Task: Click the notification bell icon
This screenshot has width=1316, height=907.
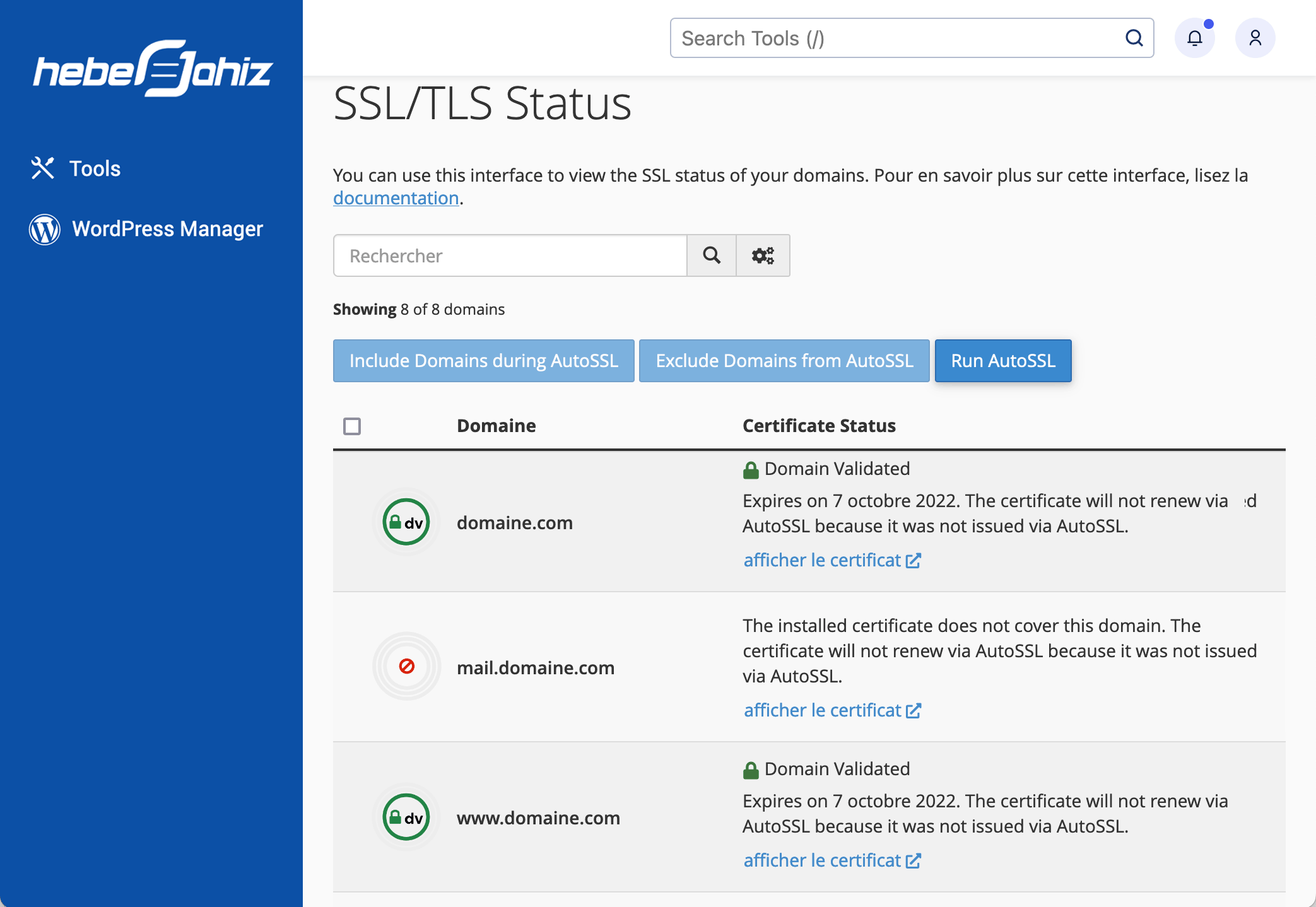Action: (x=1194, y=37)
